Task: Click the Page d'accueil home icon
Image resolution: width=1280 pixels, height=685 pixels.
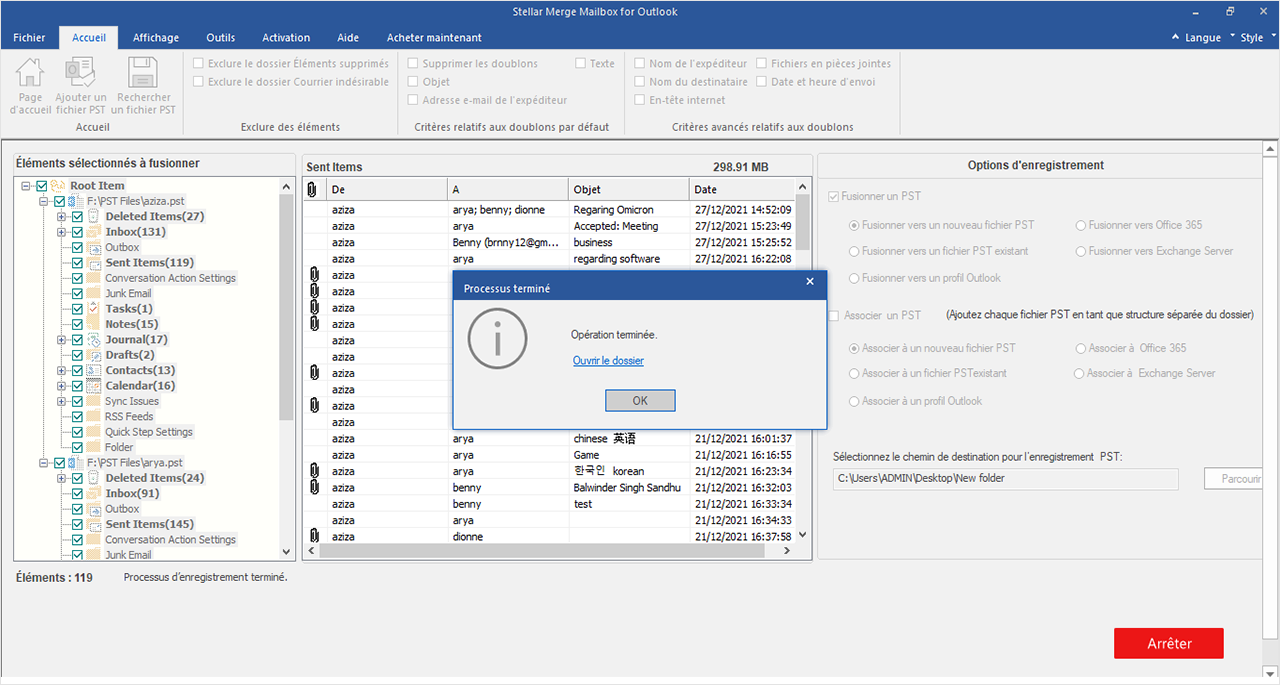Action: 30,73
